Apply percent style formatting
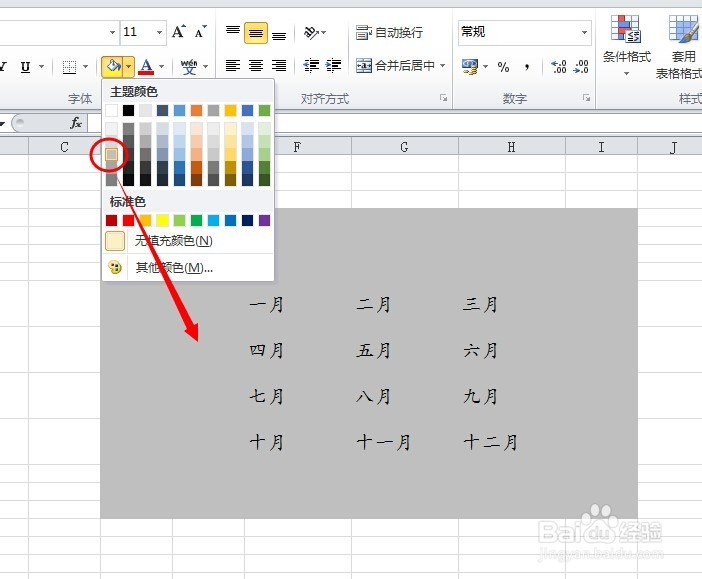This screenshot has height=579, width=702. click(x=503, y=67)
